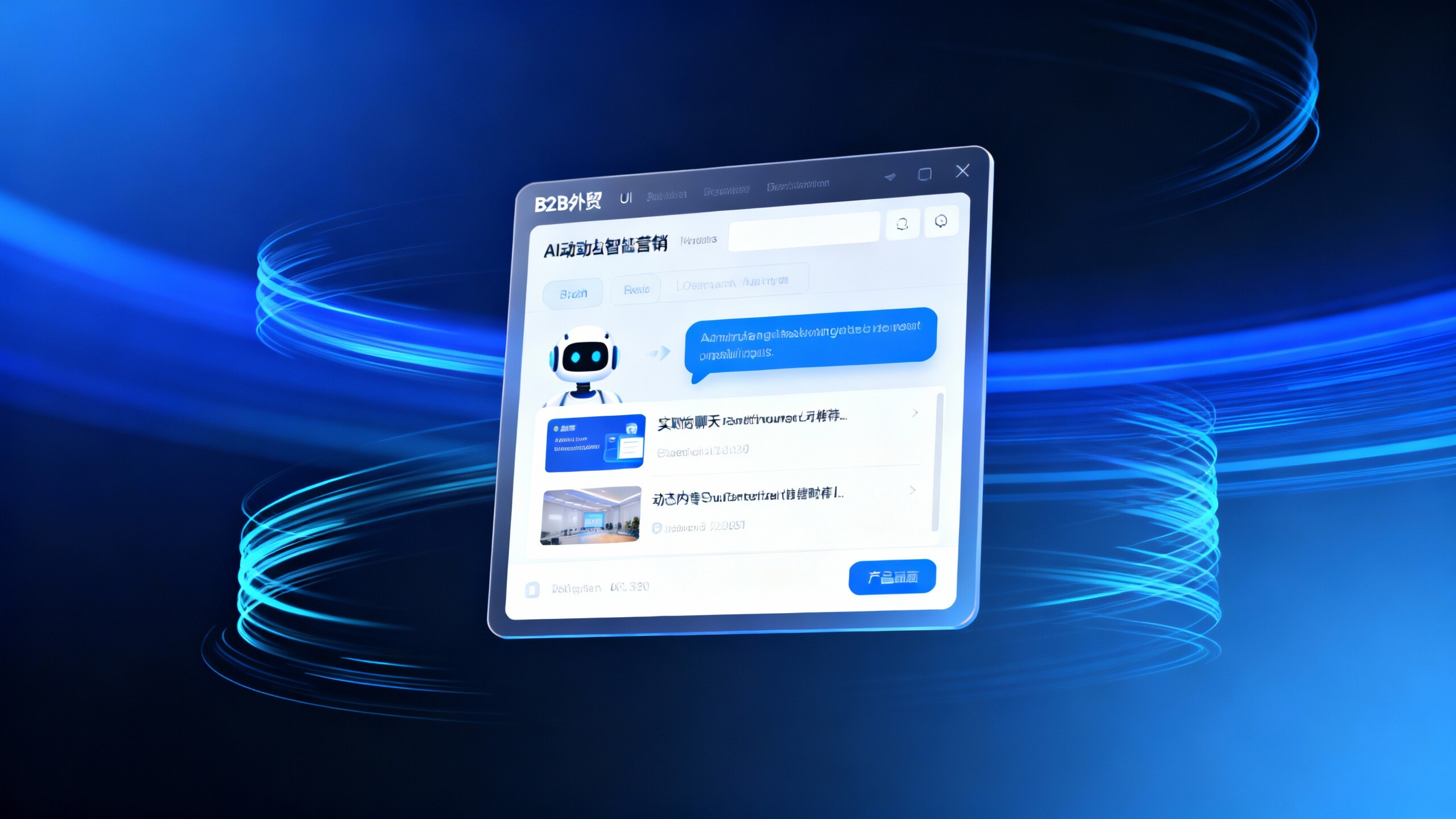
Task: Click the checkbox icon in bottom footer
Action: point(532,590)
